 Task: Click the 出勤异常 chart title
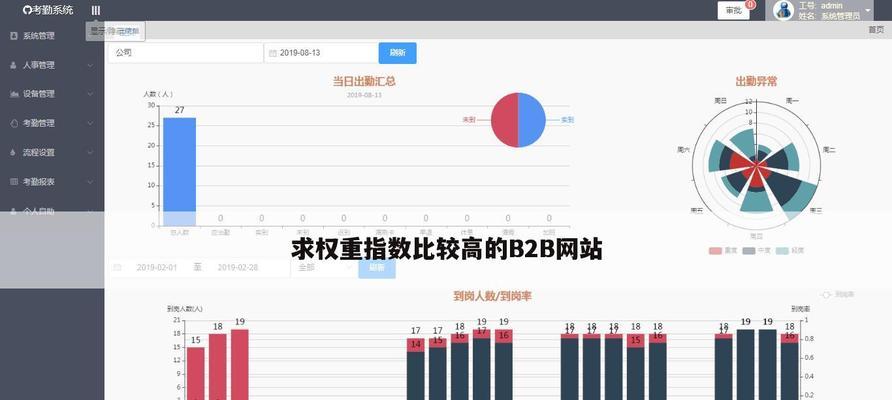click(756, 81)
